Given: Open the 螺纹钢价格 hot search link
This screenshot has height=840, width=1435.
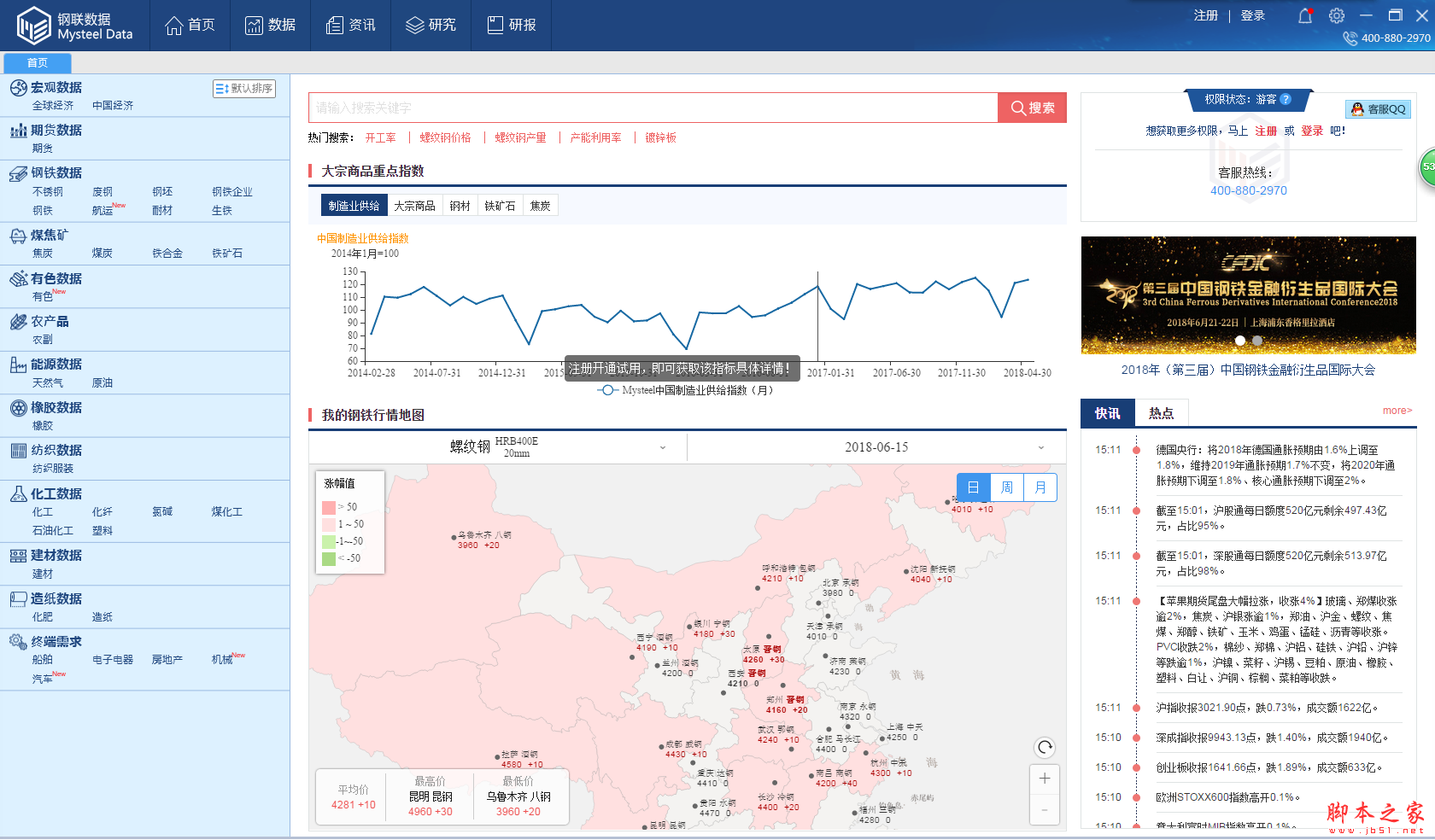Looking at the screenshot, I should pyautogui.click(x=445, y=137).
